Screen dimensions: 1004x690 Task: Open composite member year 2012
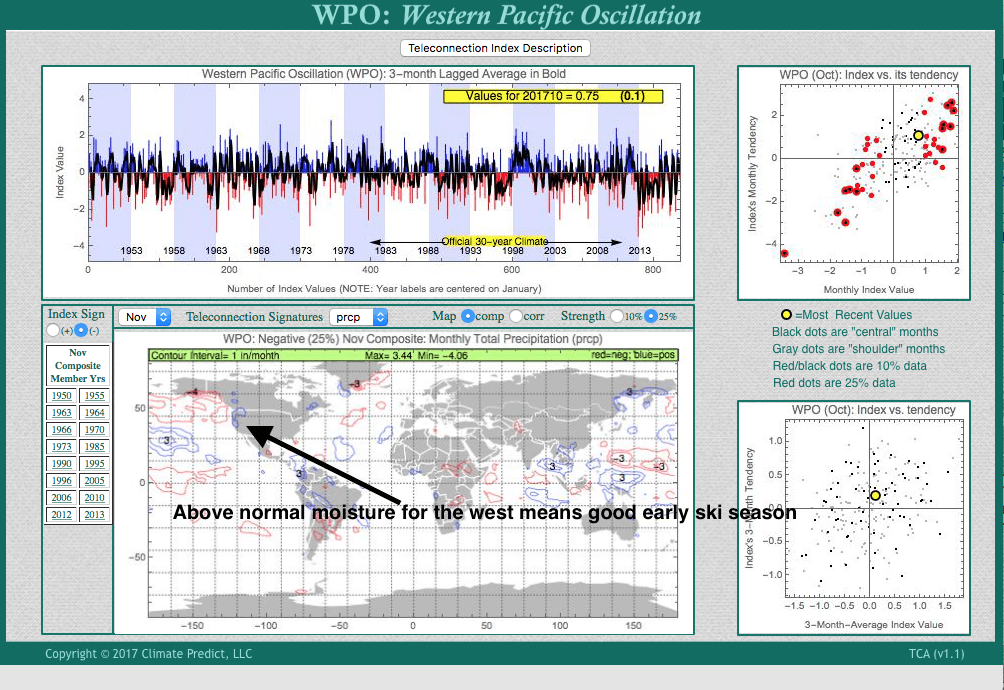[x=61, y=515]
